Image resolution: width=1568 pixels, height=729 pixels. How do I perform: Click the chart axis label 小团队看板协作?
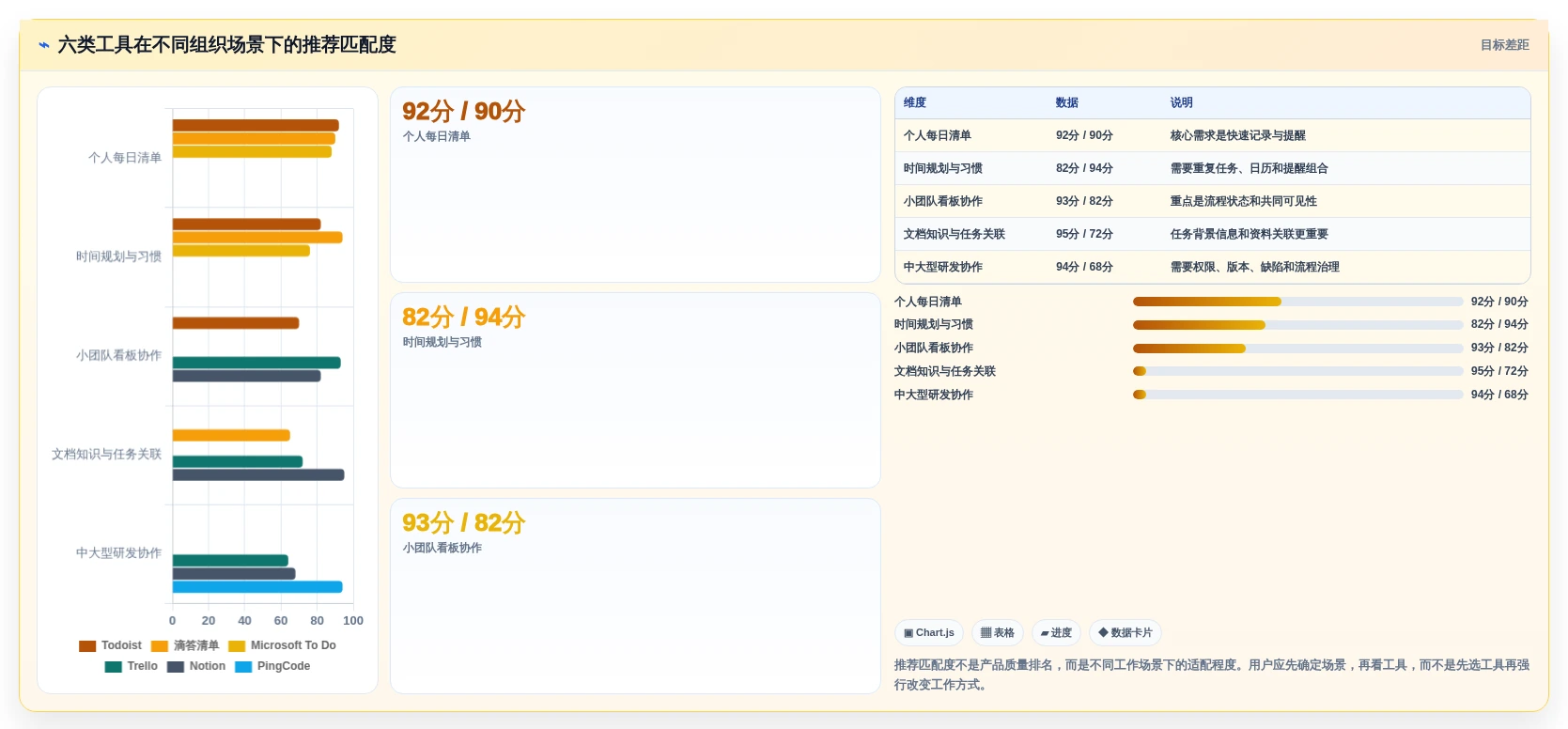(119, 355)
